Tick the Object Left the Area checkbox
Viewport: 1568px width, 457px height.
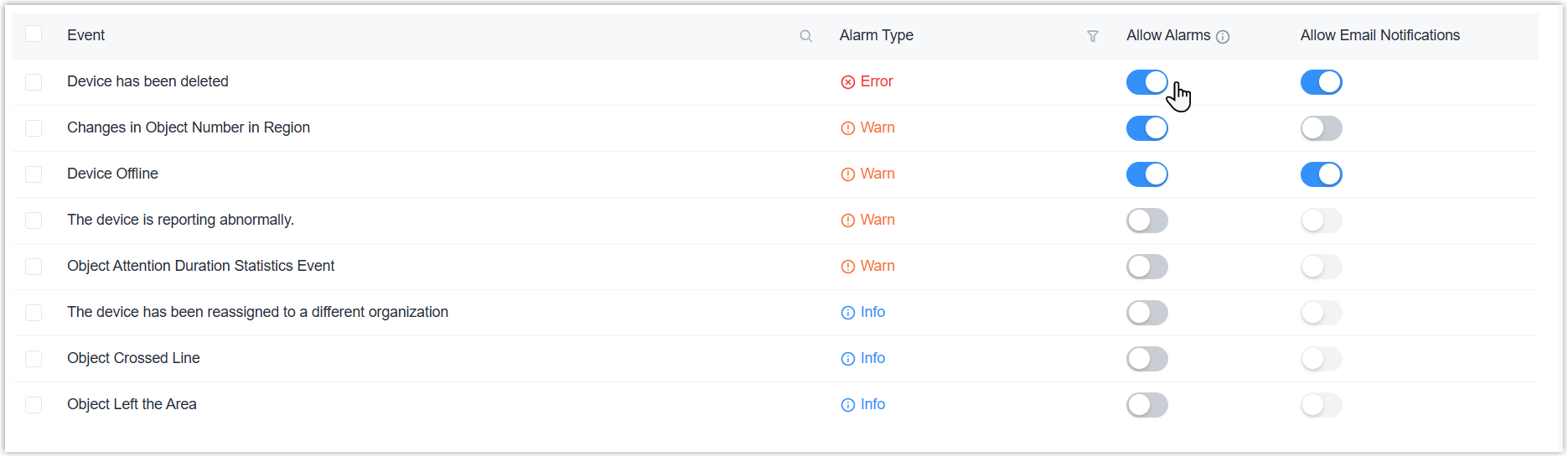click(x=34, y=405)
